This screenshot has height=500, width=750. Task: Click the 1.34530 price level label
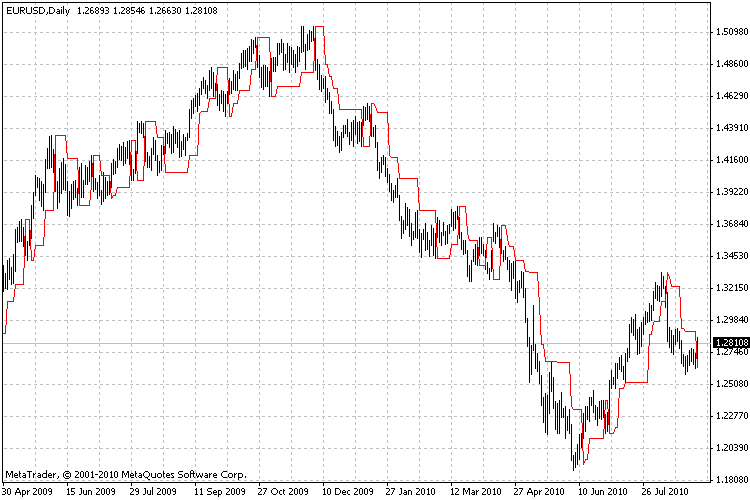click(x=729, y=256)
